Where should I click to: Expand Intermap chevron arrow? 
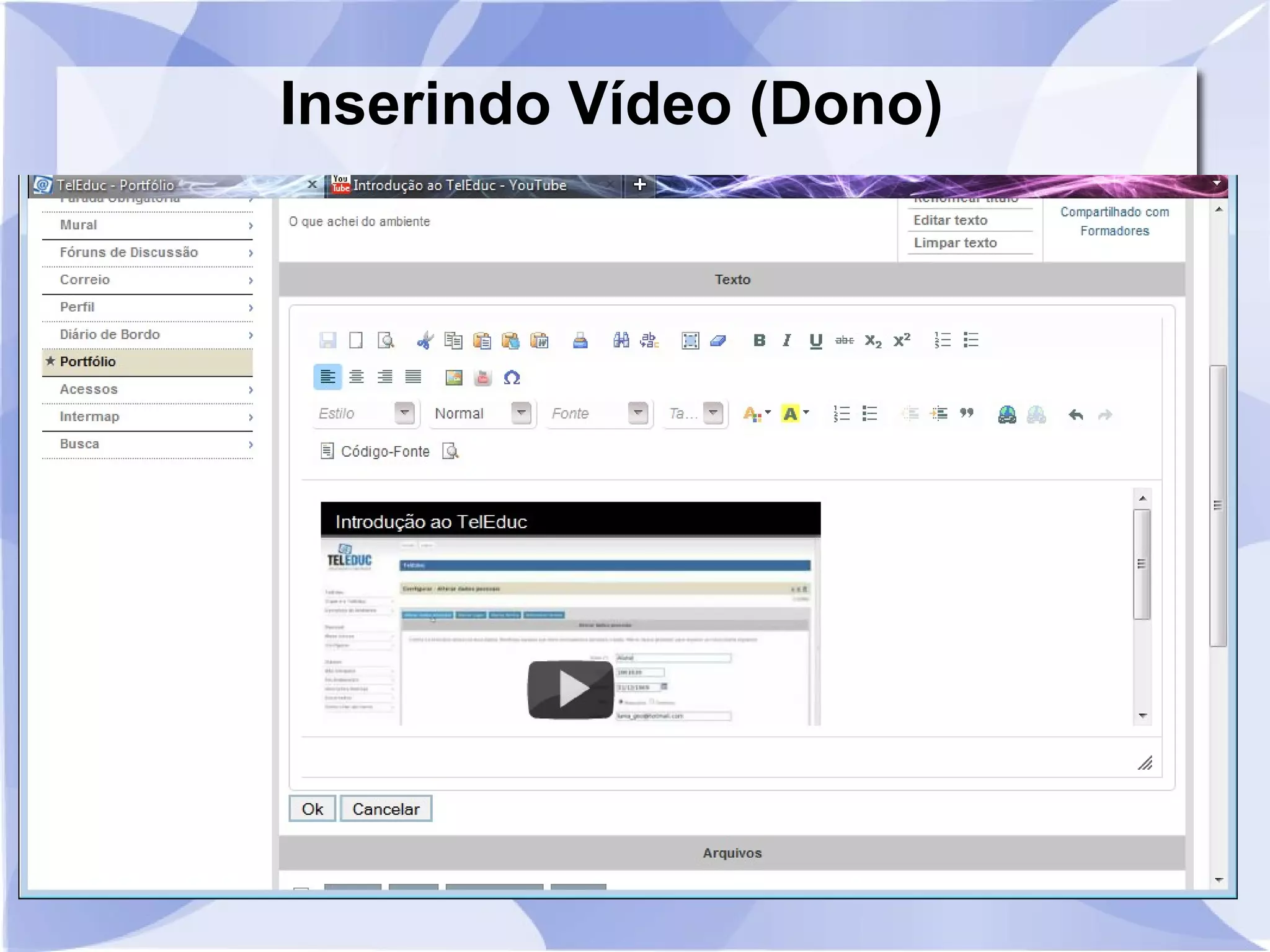(251, 417)
